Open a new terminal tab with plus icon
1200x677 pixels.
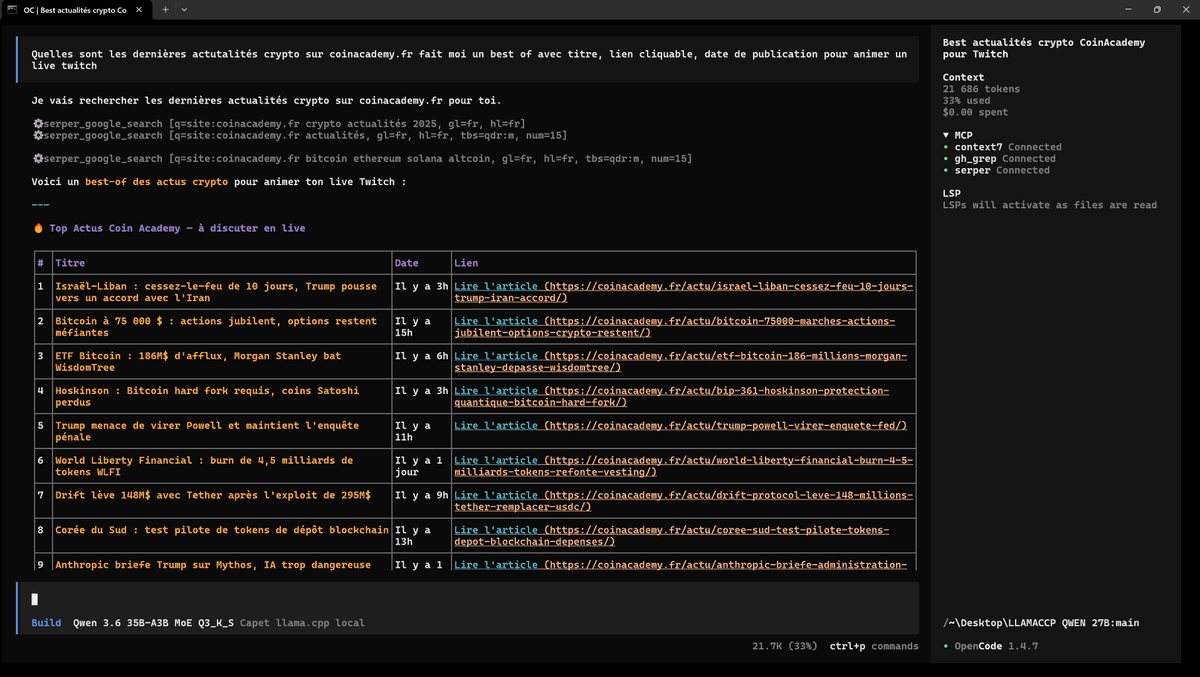(165, 9)
